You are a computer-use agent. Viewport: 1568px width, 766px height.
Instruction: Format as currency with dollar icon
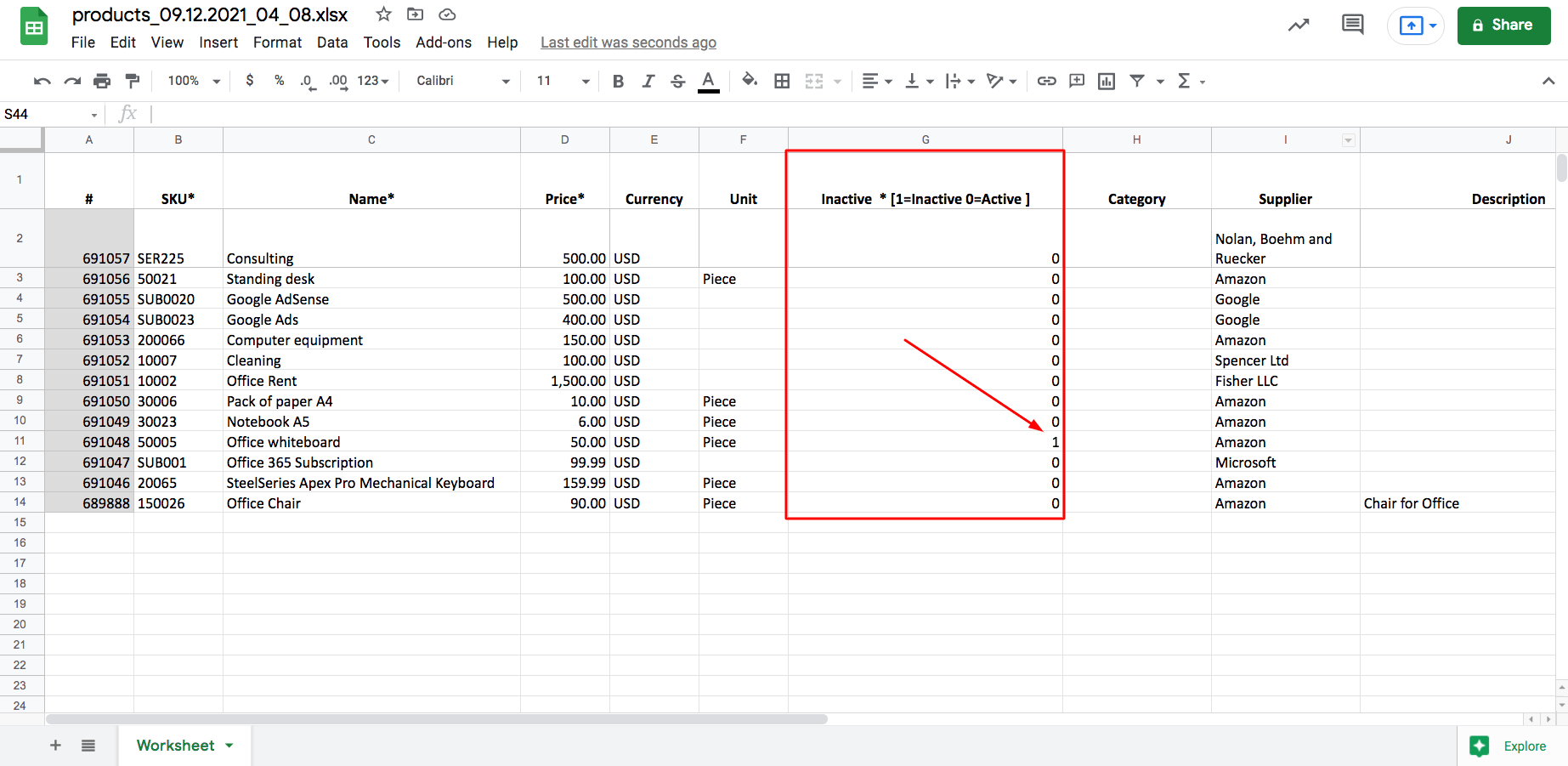click(x=249, y=81)
